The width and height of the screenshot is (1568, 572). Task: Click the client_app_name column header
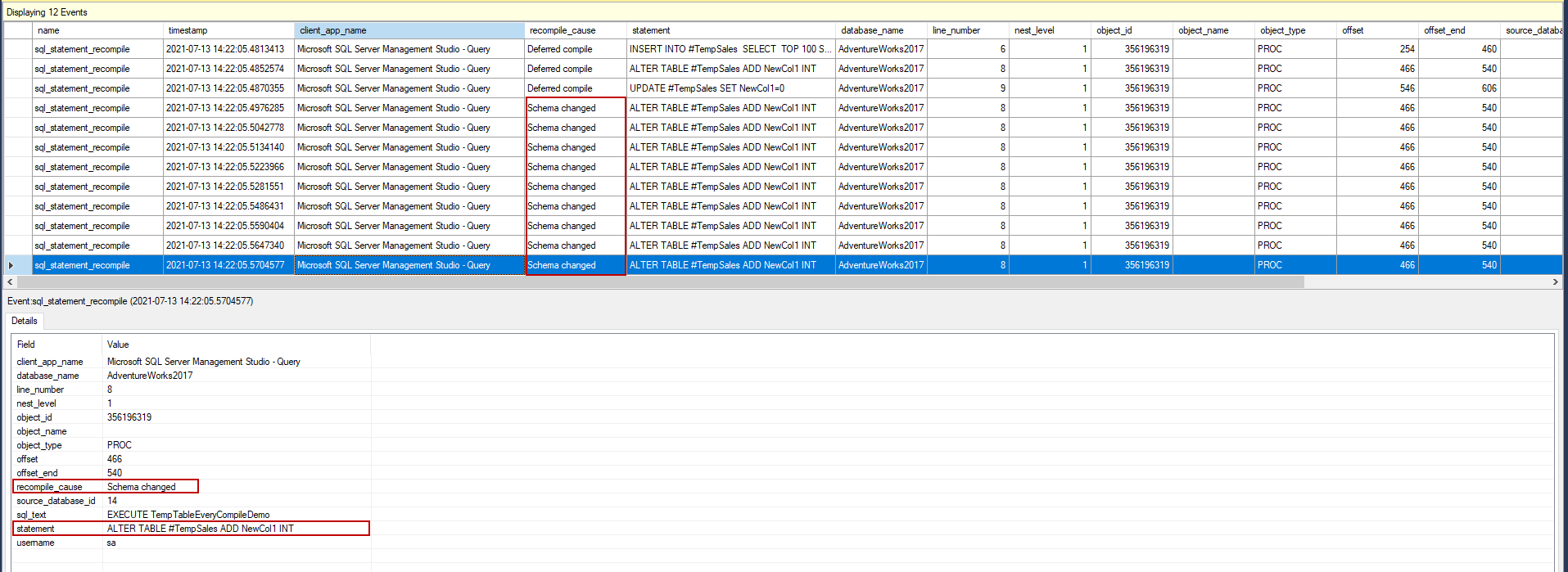click(409, 30)
